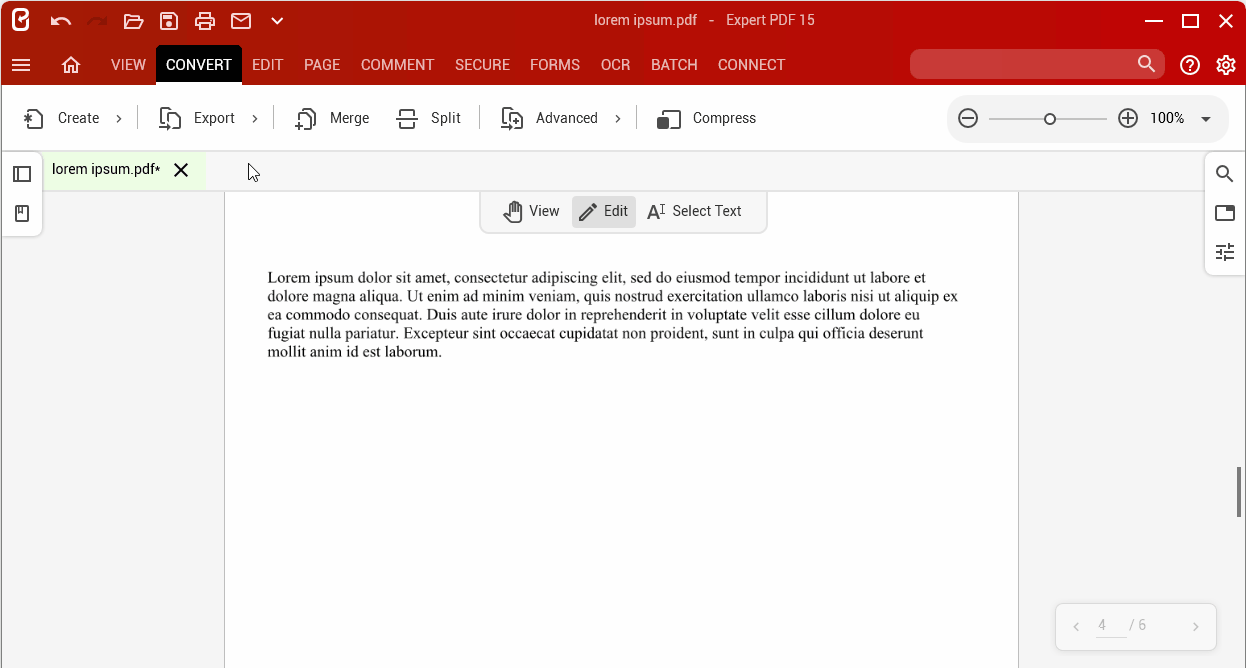Zoom out with minus icon
1246x668 pixels.
coord(968,118)
